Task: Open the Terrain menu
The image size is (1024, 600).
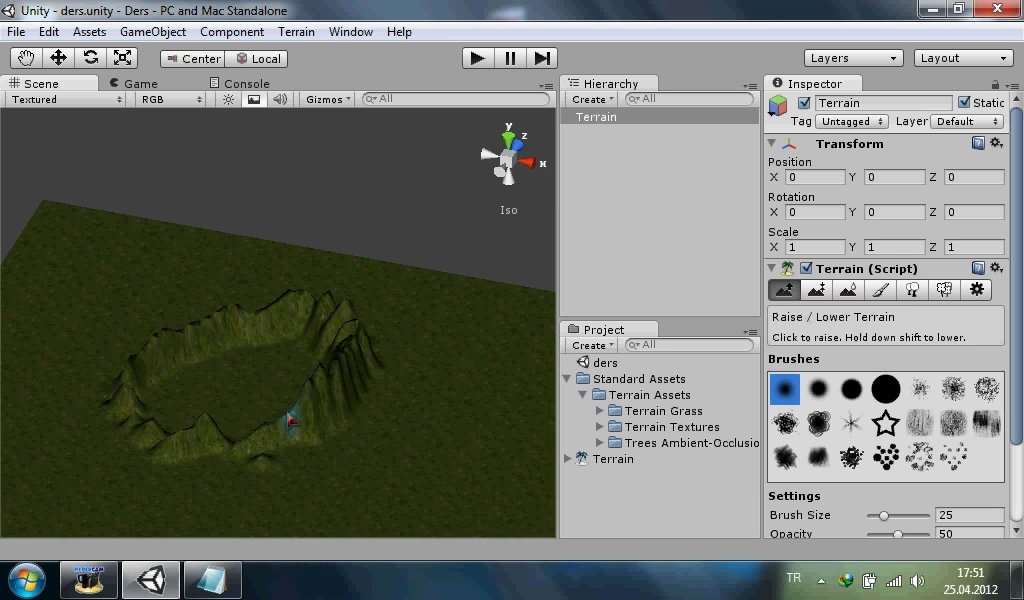Action: (x=296, y=31)
